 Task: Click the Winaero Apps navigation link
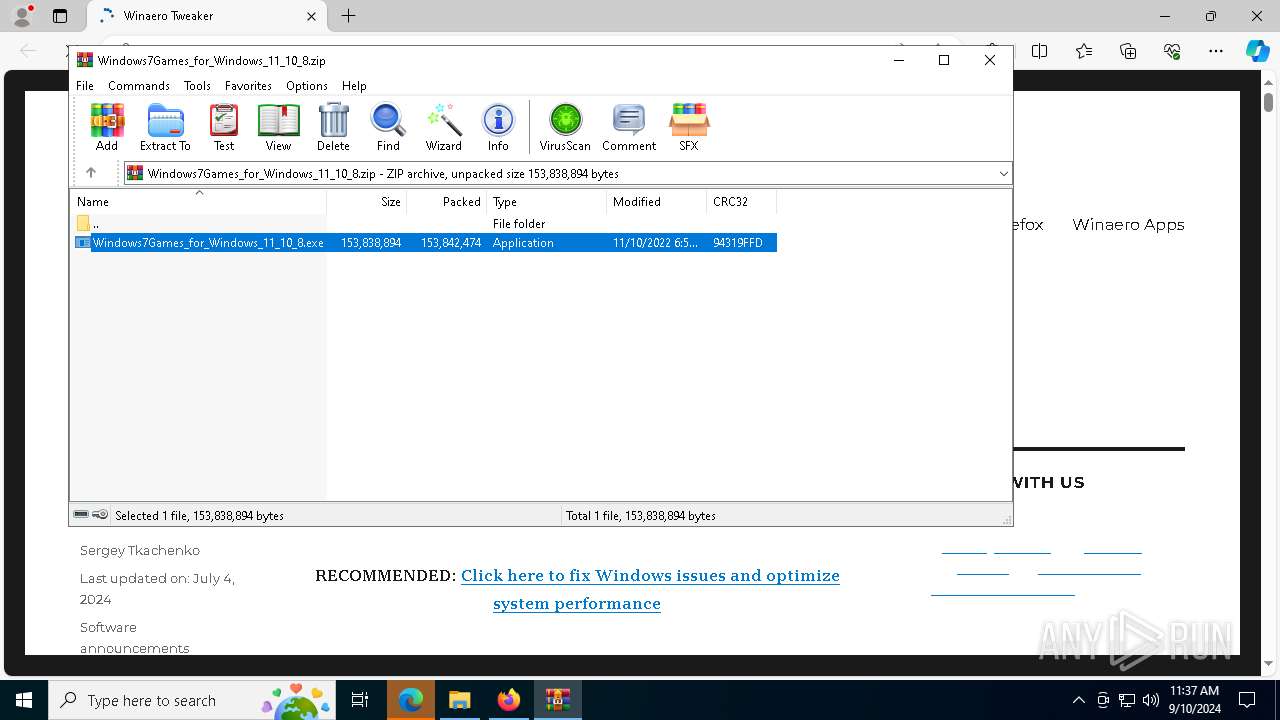[1128, 225]
